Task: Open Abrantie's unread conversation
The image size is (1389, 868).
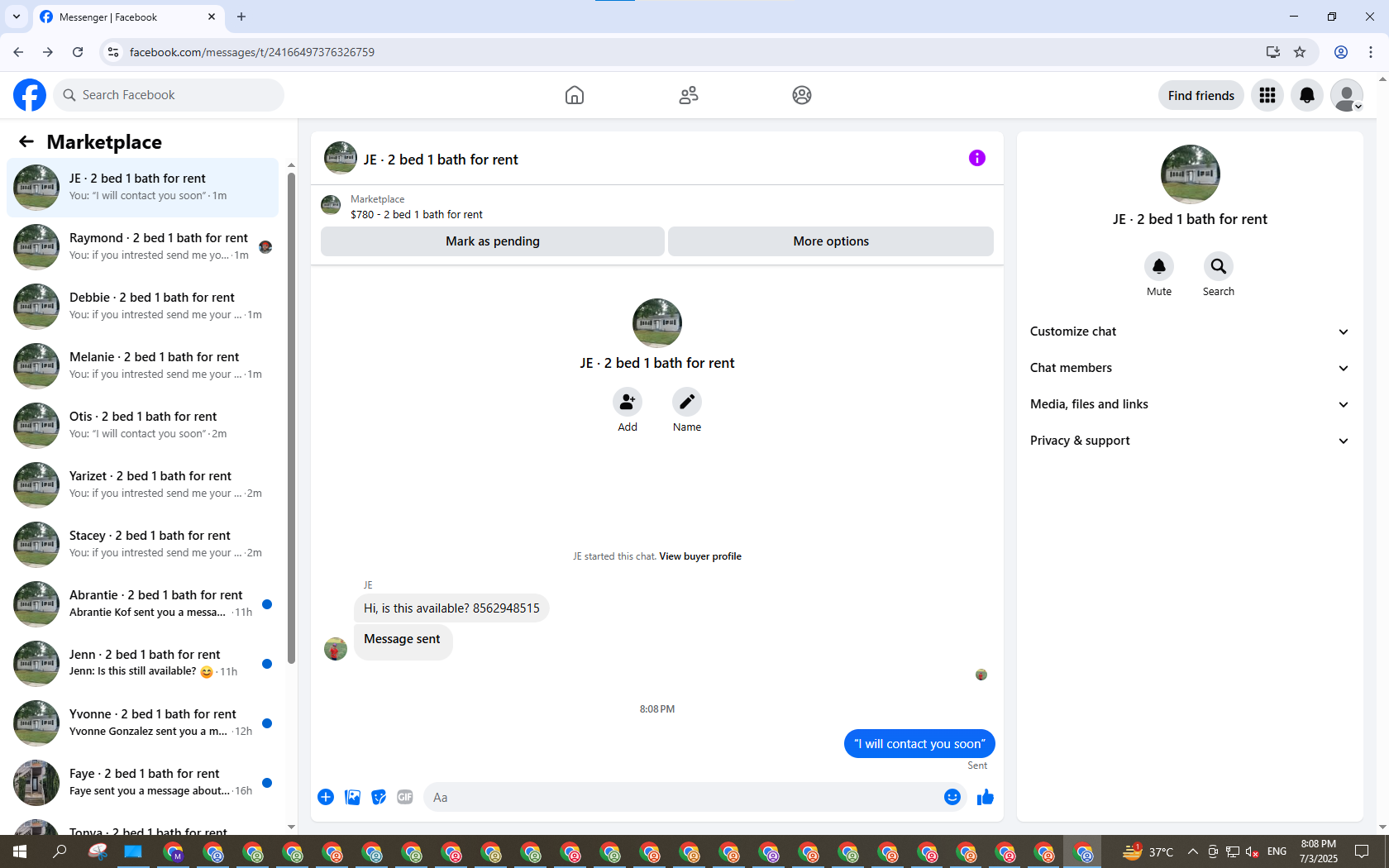Action: click(143, 603)
